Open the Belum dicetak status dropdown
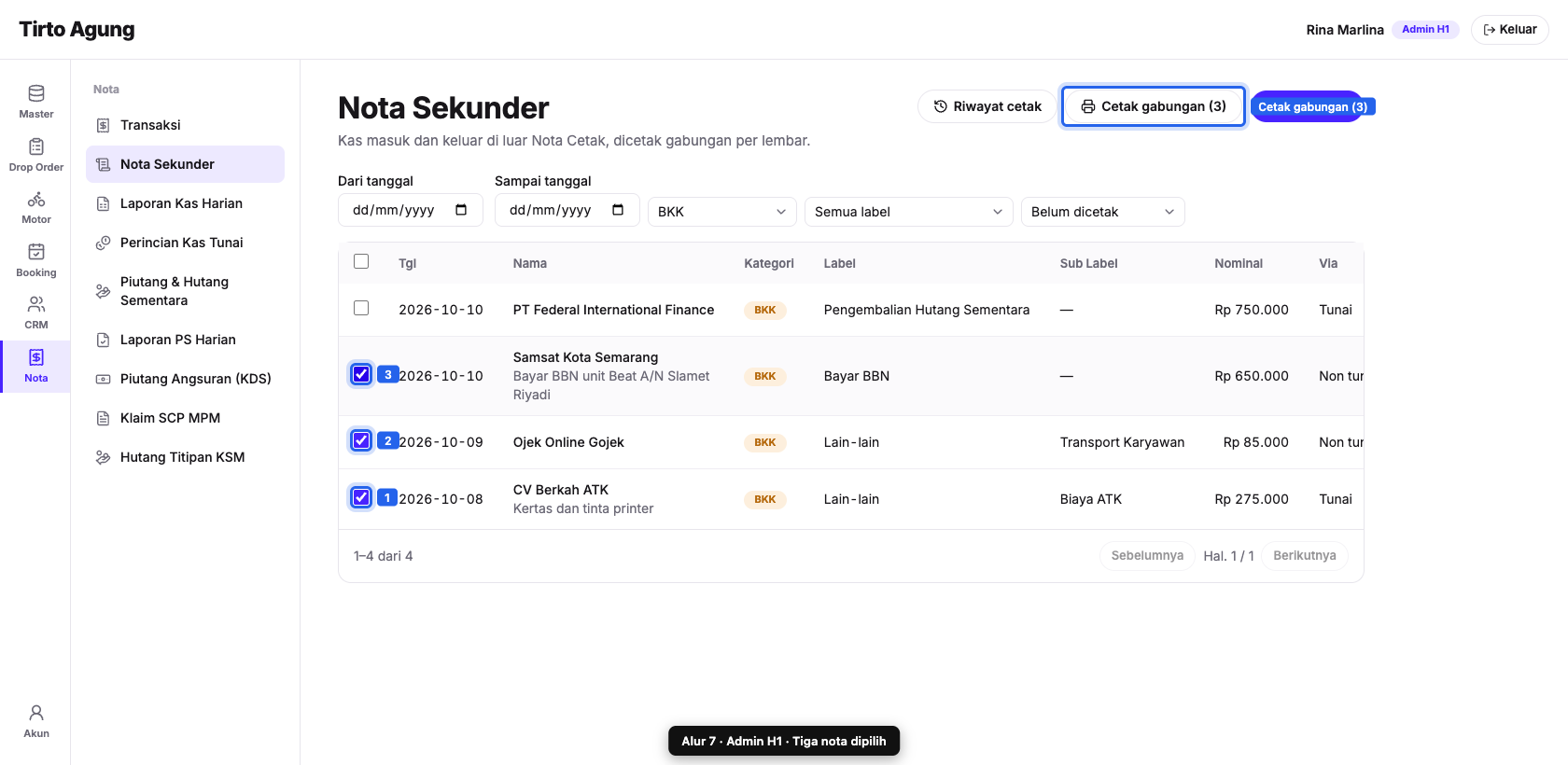1568x765 pixels. [x=1103, y=212]
